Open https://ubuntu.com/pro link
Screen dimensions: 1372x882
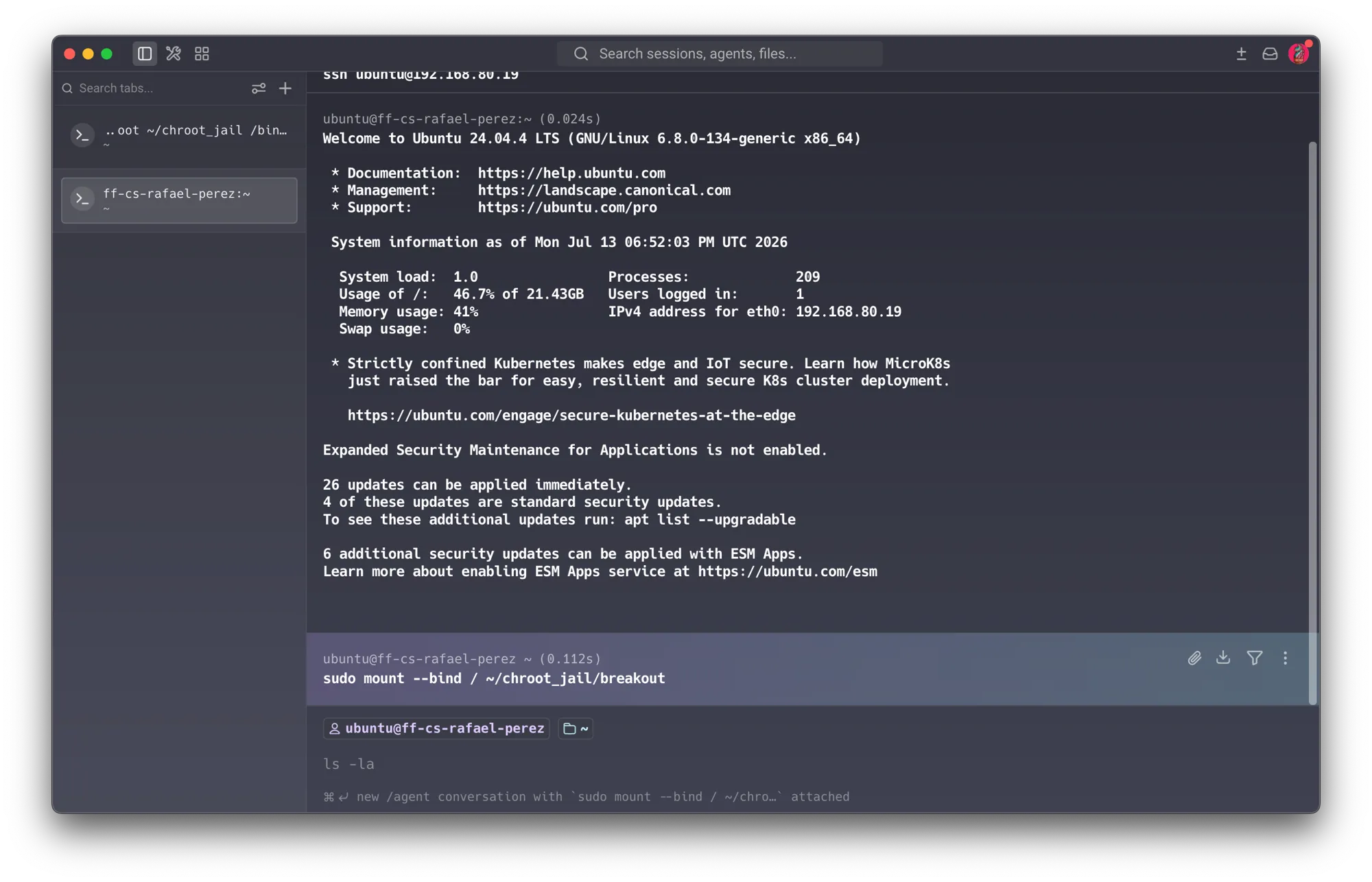[567, 207]
